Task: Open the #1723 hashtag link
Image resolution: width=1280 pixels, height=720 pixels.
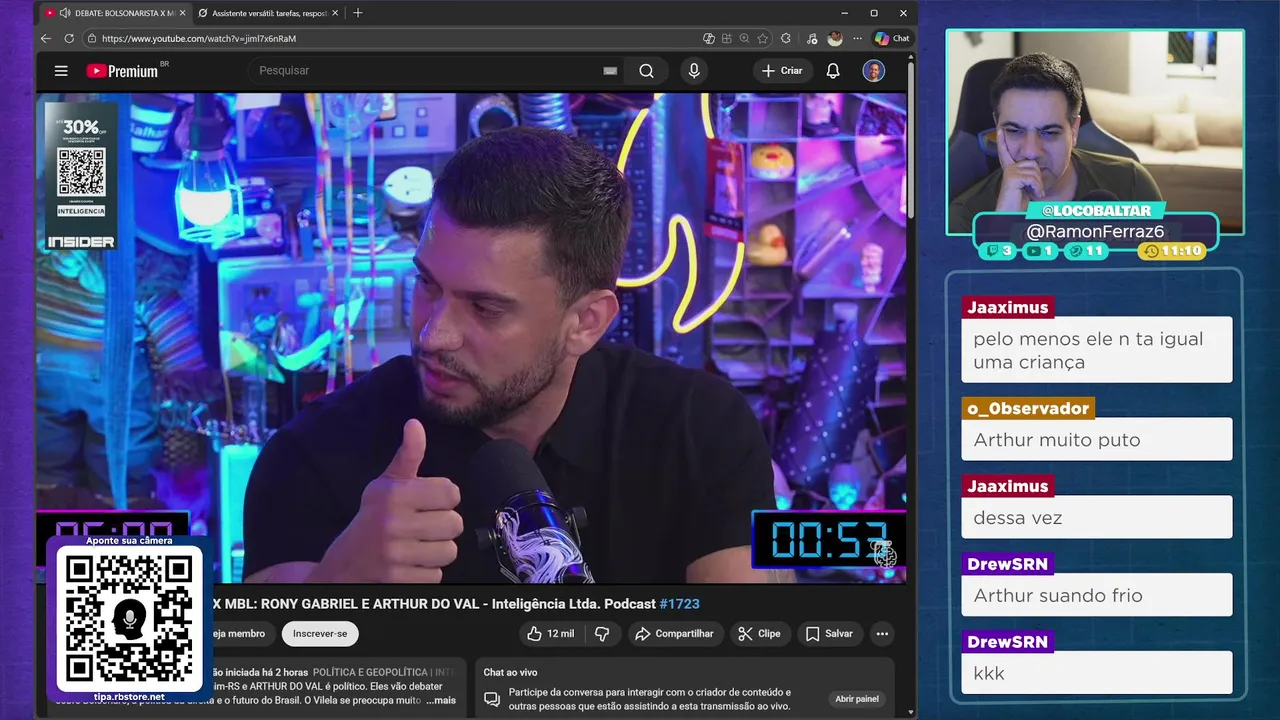Action: [680, 604]
